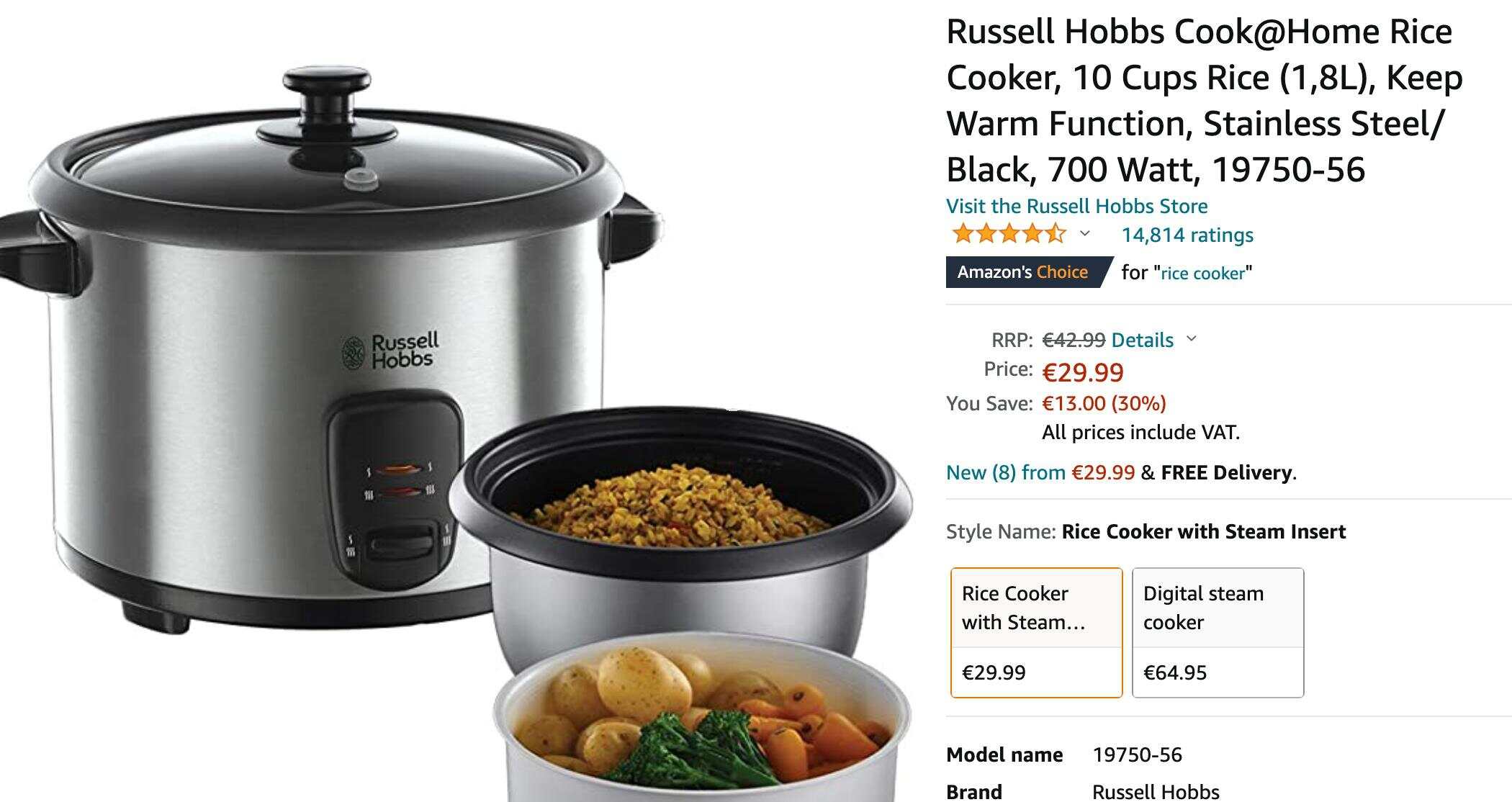Click the Russell Hobbs logo on cooker
This screenshot has width=1512, height=802.
pos(390,351)
